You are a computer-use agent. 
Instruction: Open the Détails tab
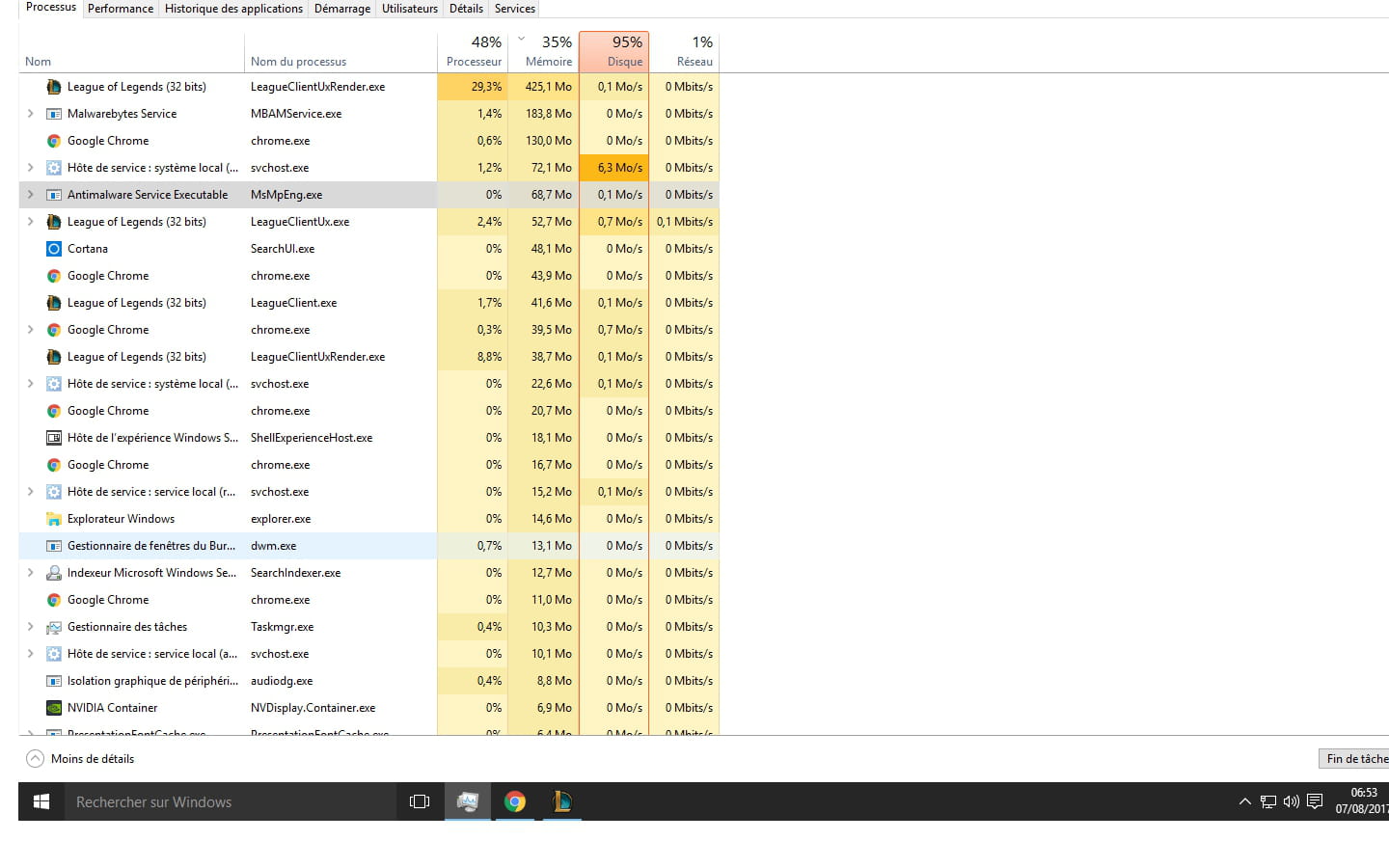[x=466, y=9]
